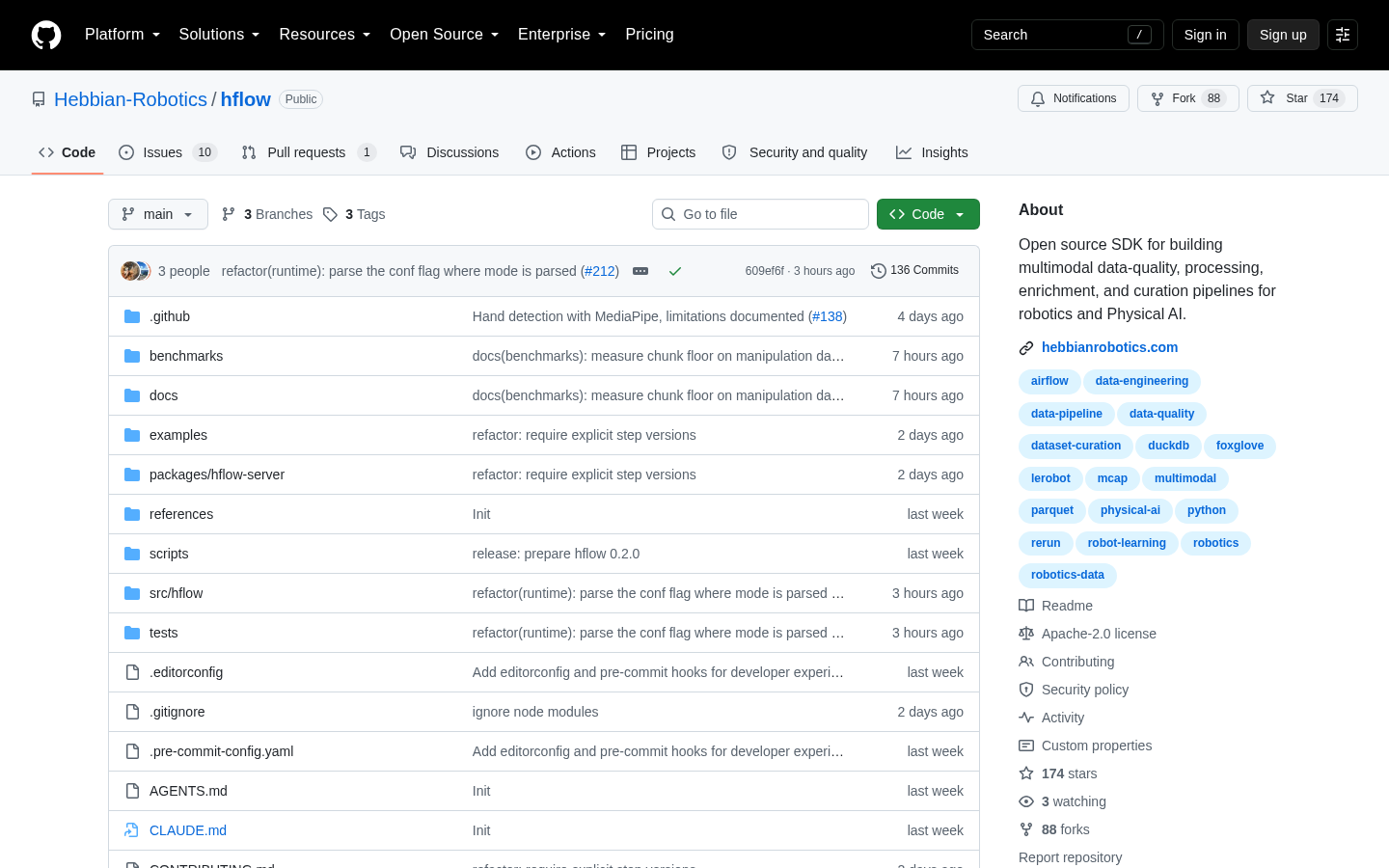Screen dimensions: 1389x868
Task: Open the Pricing page
Action: [649, 35]
